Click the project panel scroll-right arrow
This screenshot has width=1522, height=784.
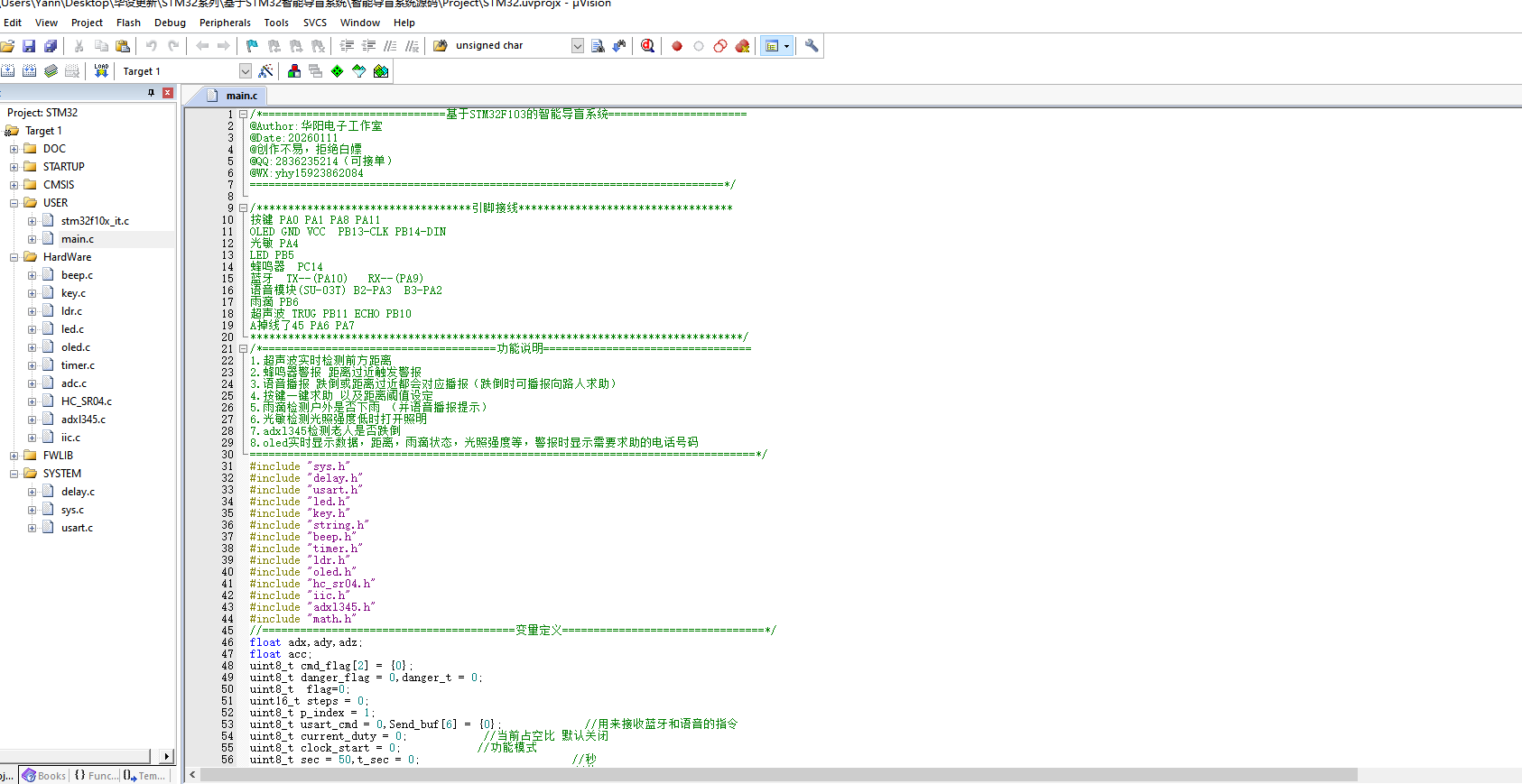pos(166,756)
